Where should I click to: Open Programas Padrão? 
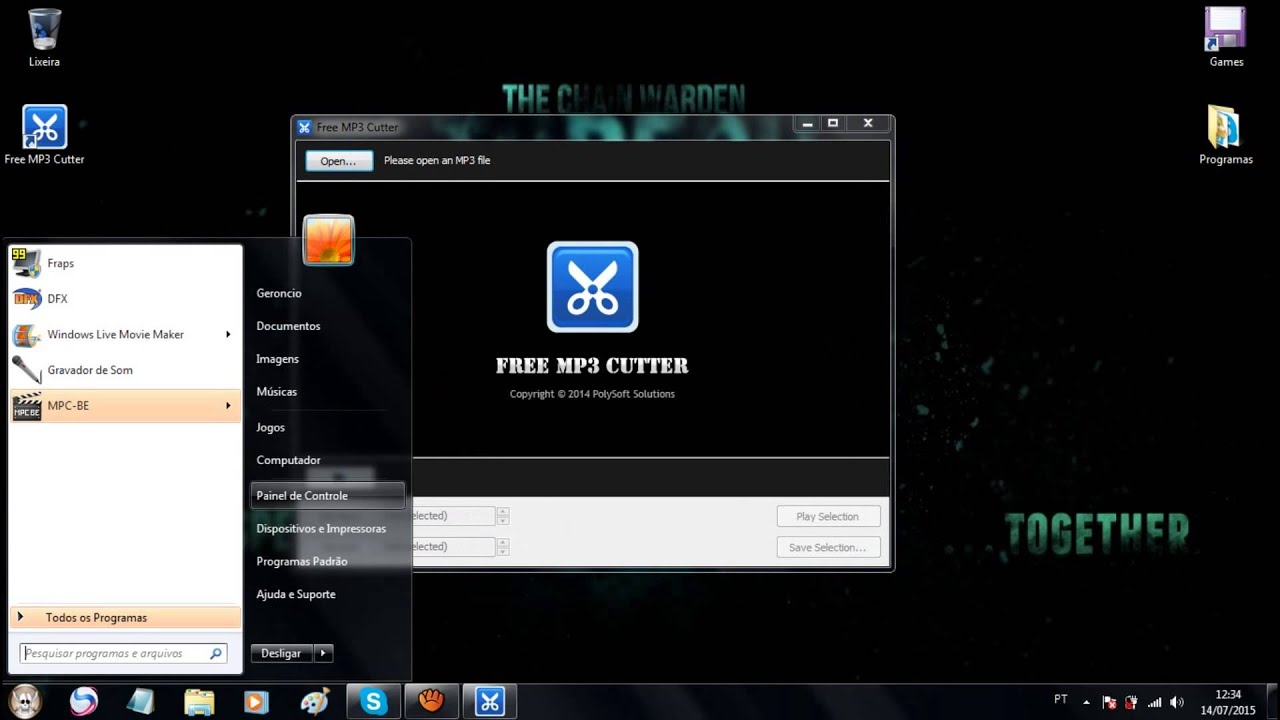tap(302, 561)
